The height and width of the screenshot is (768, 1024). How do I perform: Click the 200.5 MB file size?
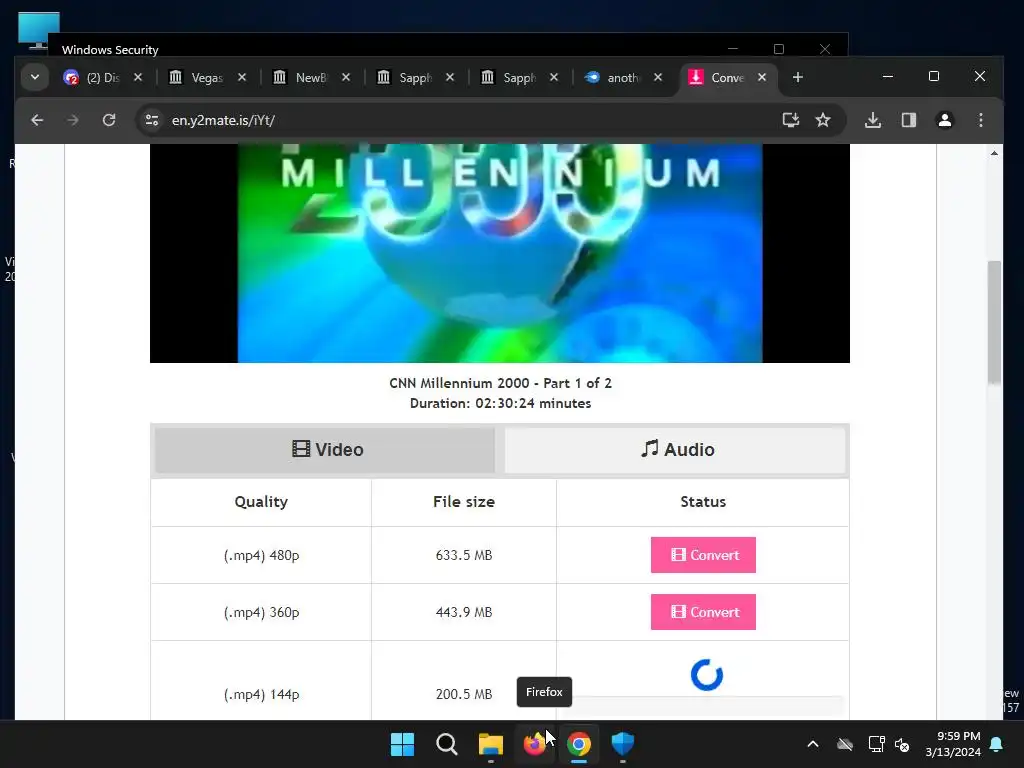[464, 694]
